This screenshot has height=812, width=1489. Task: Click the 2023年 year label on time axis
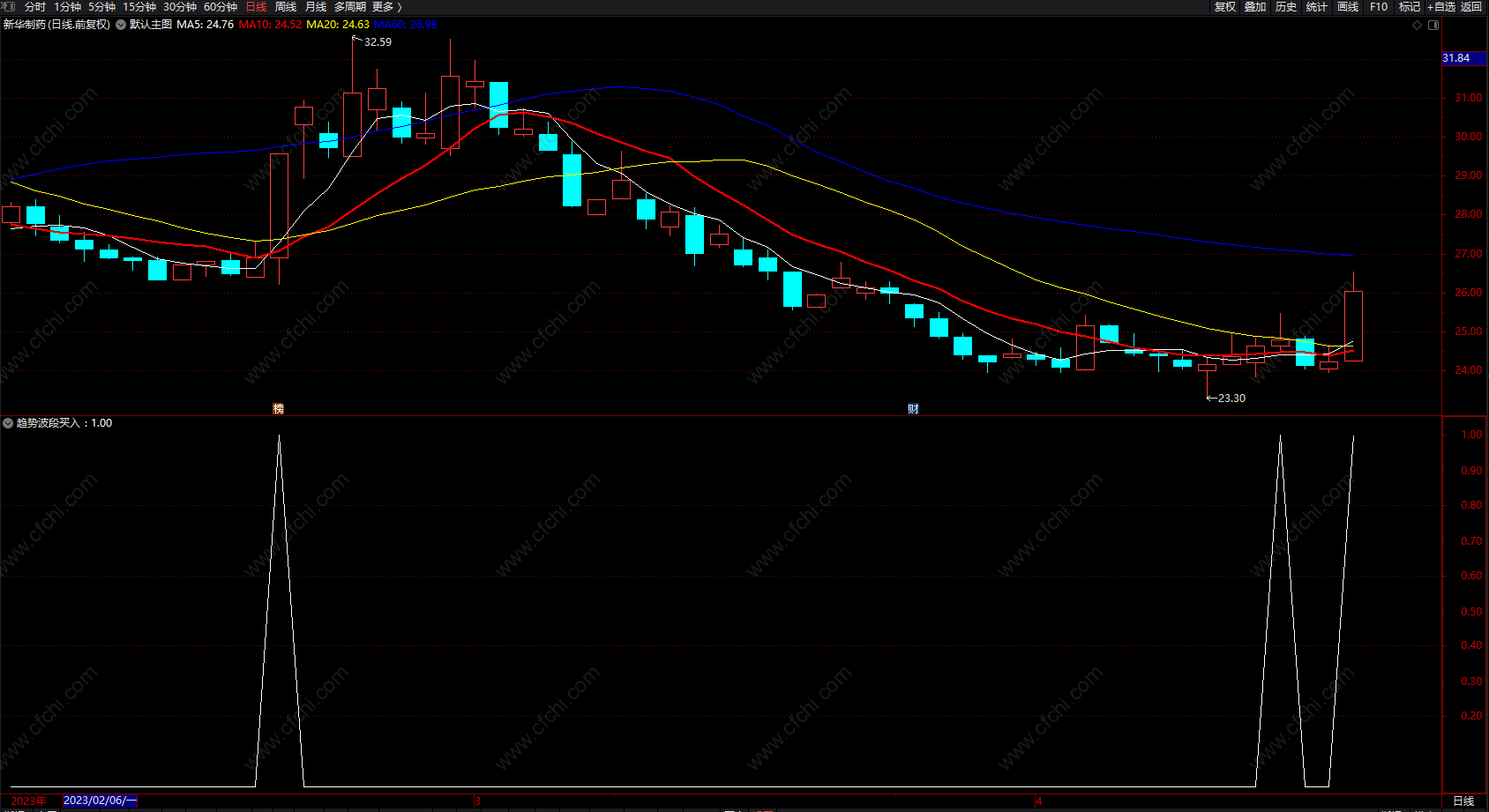28,801
